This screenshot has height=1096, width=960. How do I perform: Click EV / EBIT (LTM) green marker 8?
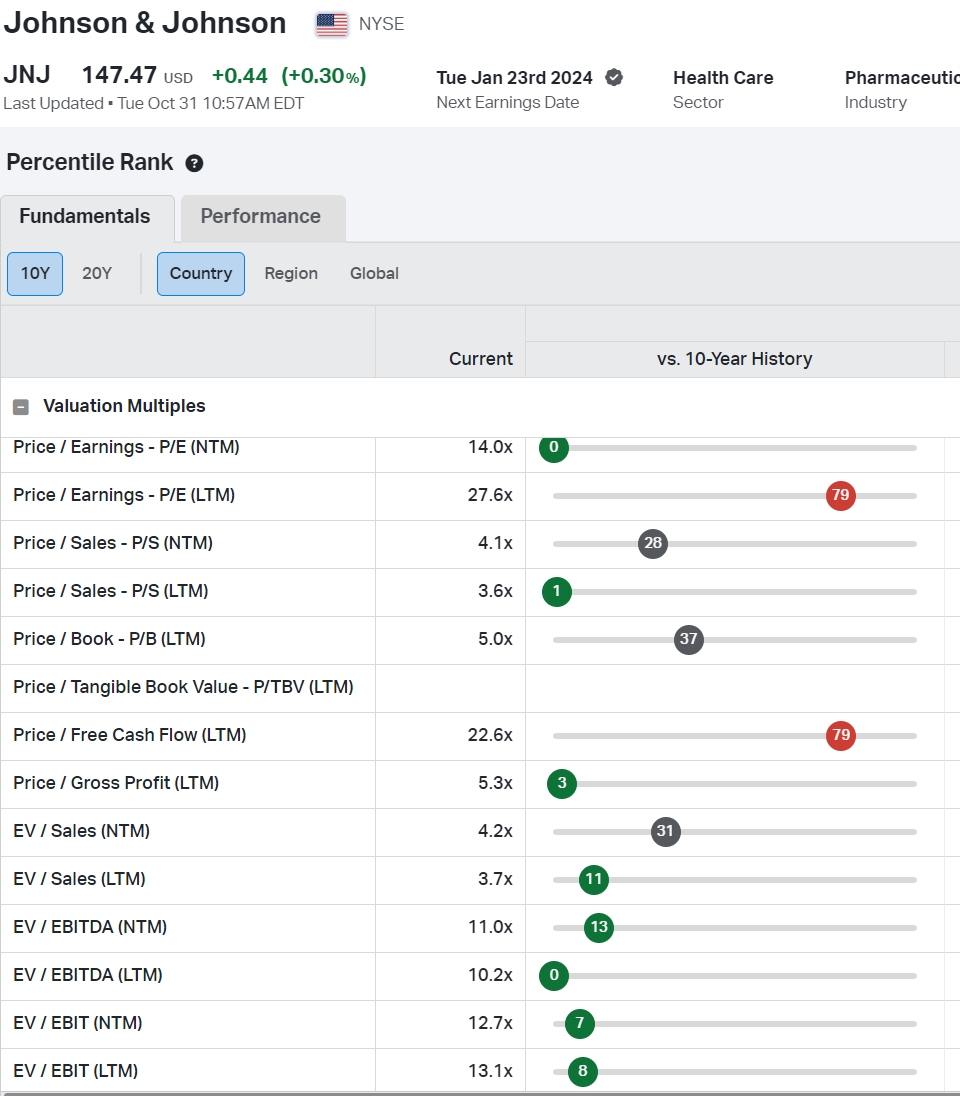point(582,1072)
